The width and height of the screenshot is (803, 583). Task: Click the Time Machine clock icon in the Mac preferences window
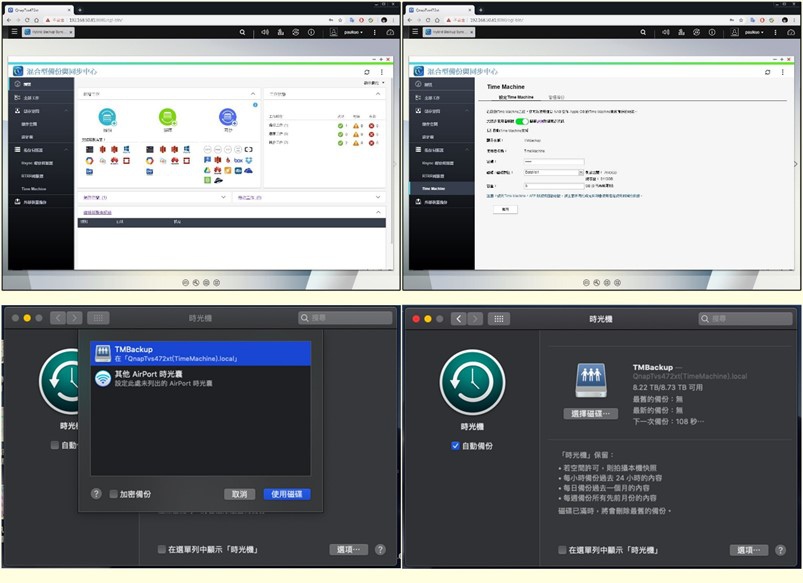click(472, 382)
